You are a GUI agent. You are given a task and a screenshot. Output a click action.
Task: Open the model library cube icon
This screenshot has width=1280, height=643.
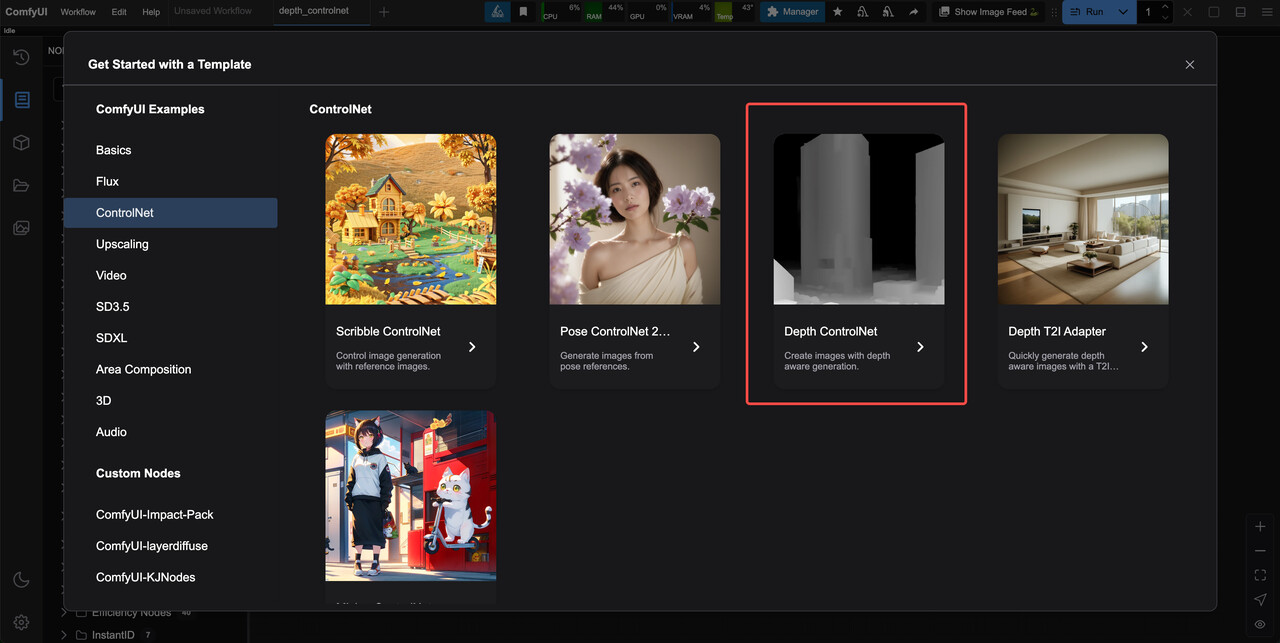pos(22,143)
